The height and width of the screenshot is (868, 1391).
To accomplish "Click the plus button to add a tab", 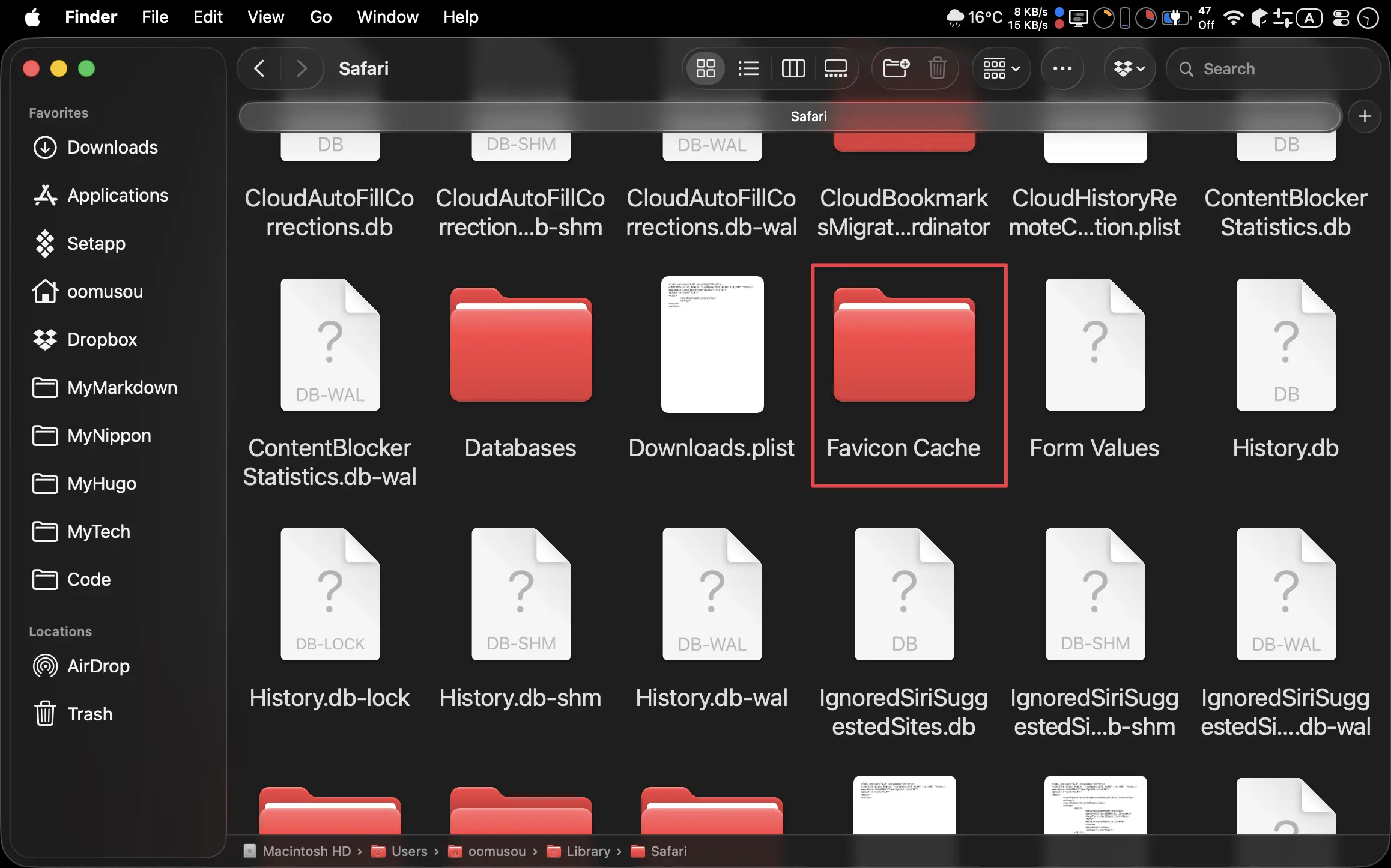I will tap(1365, 116).
